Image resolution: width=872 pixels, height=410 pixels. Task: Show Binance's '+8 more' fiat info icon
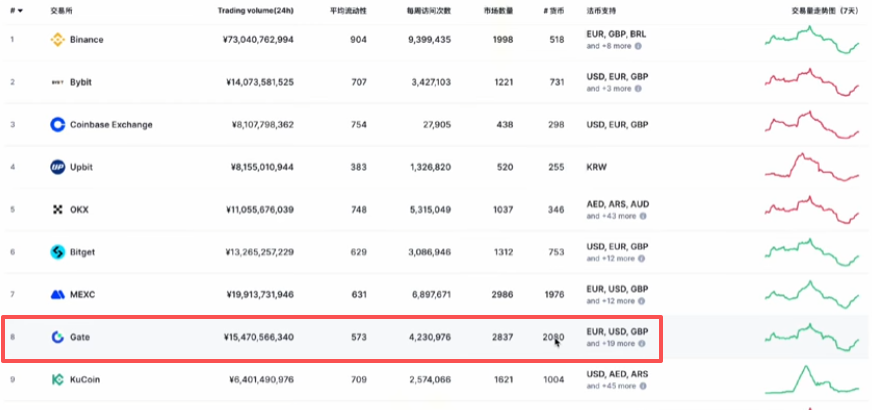click(638, 46)
